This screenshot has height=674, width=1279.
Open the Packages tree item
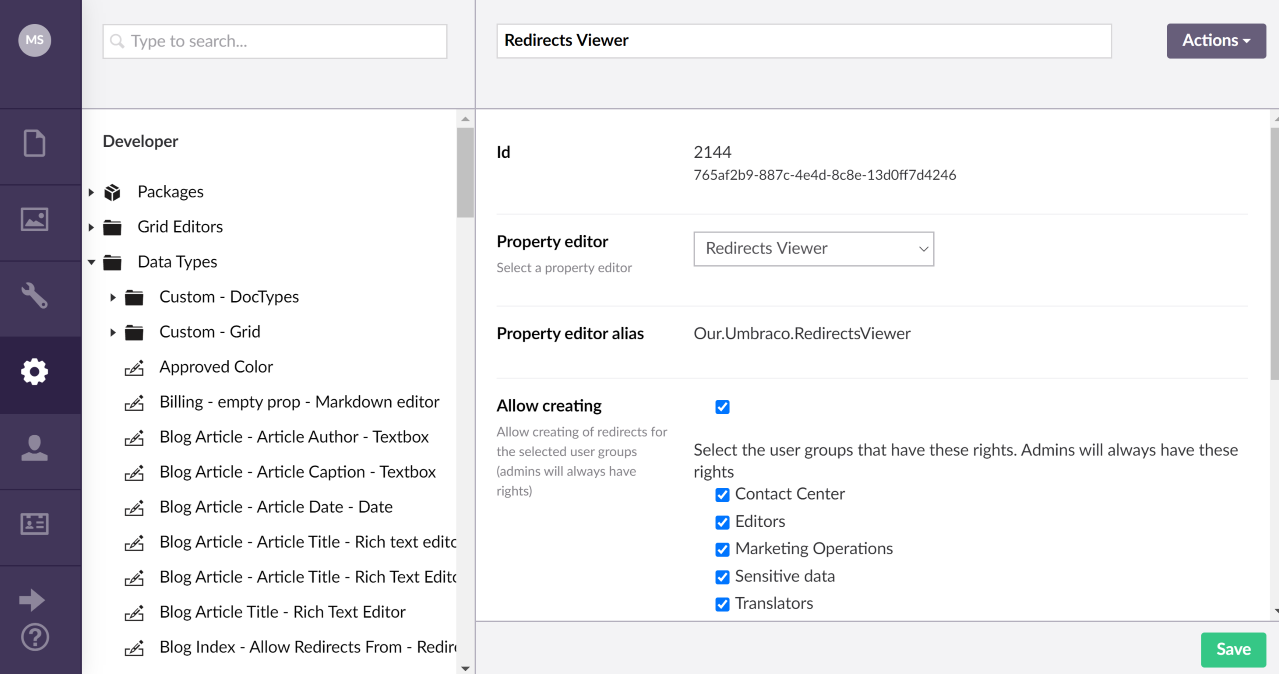(x=170, y=192)
